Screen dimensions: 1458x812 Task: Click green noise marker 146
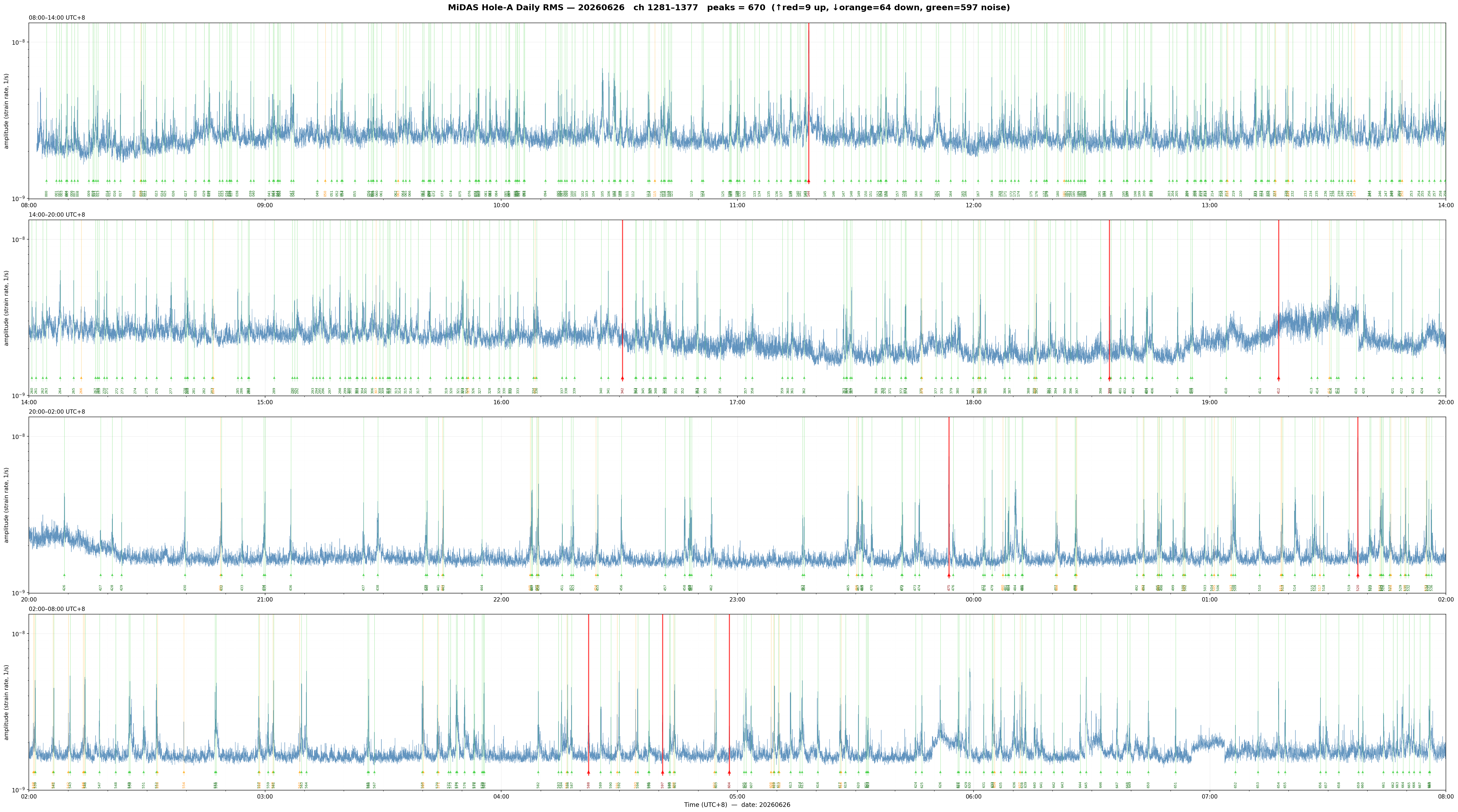point(834,181)
